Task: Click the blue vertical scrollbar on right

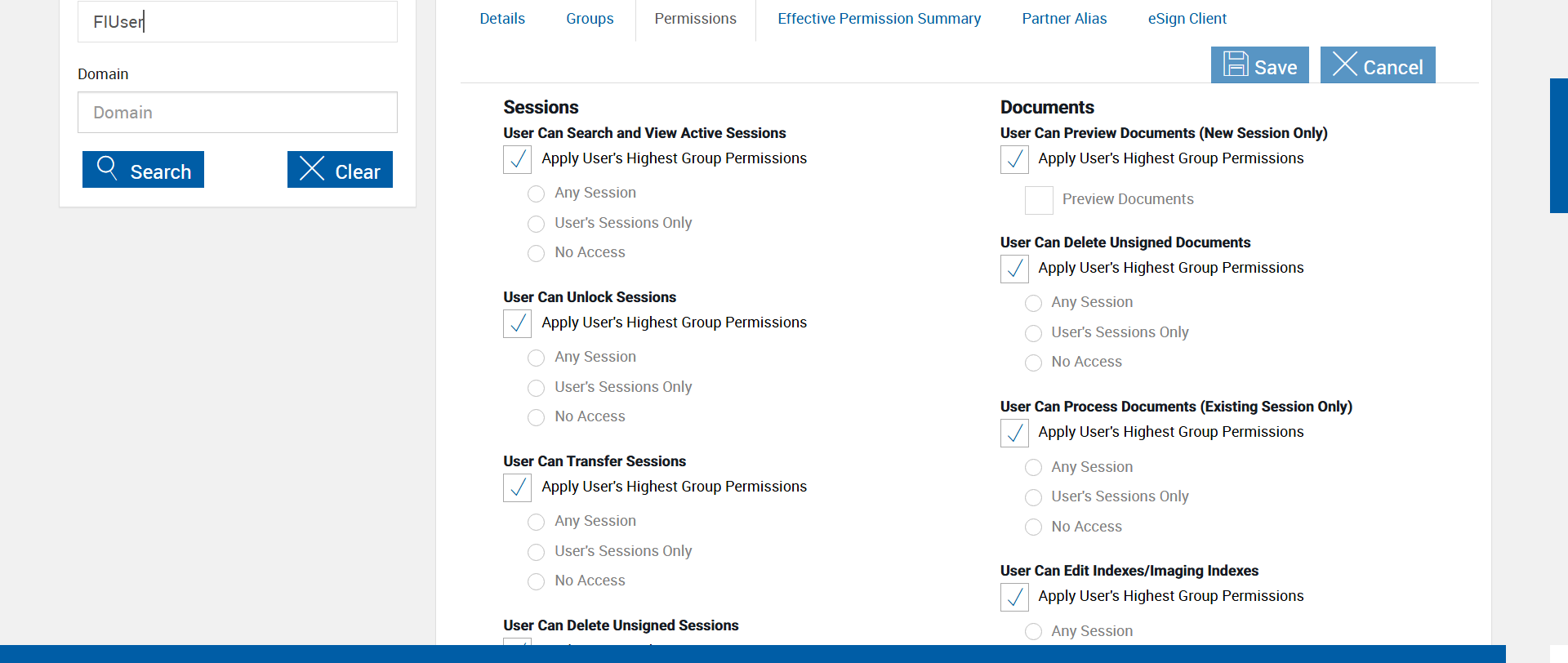Action: [x=1558, y=145]
